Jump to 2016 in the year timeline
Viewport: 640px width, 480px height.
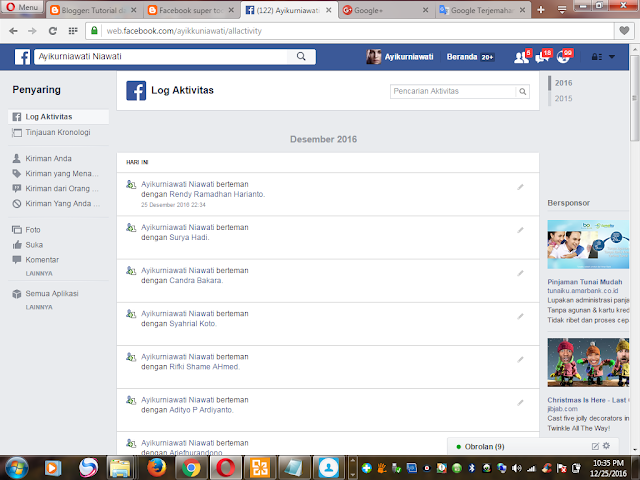click(563, 83)
